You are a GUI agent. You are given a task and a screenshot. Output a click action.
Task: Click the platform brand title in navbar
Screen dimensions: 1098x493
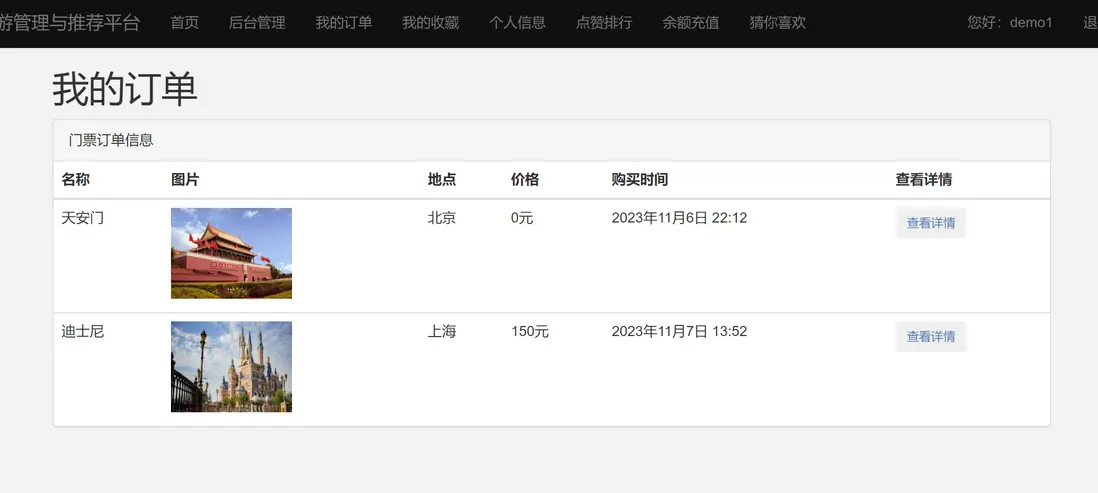(x=70, y=23)
